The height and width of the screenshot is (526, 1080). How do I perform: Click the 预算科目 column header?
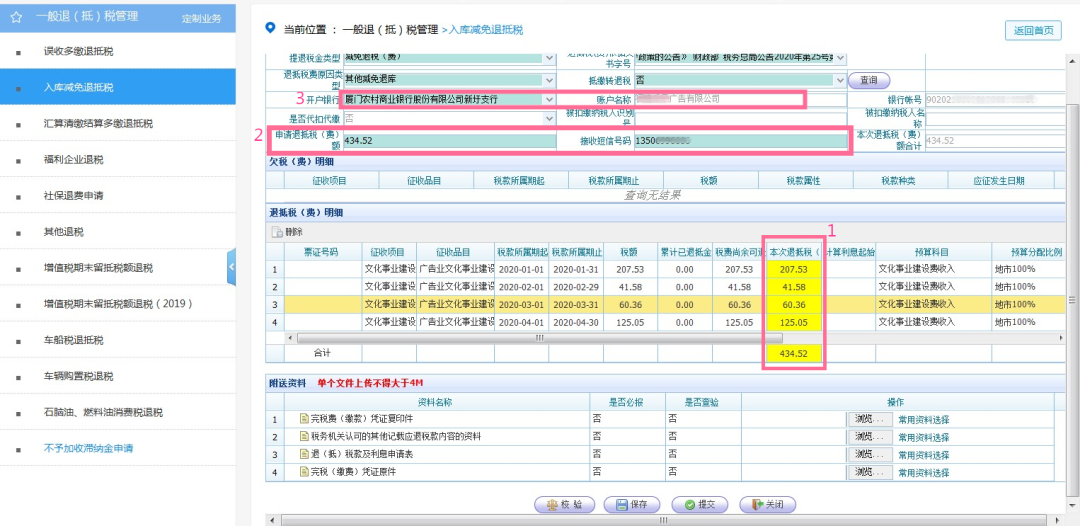(933, 251)
